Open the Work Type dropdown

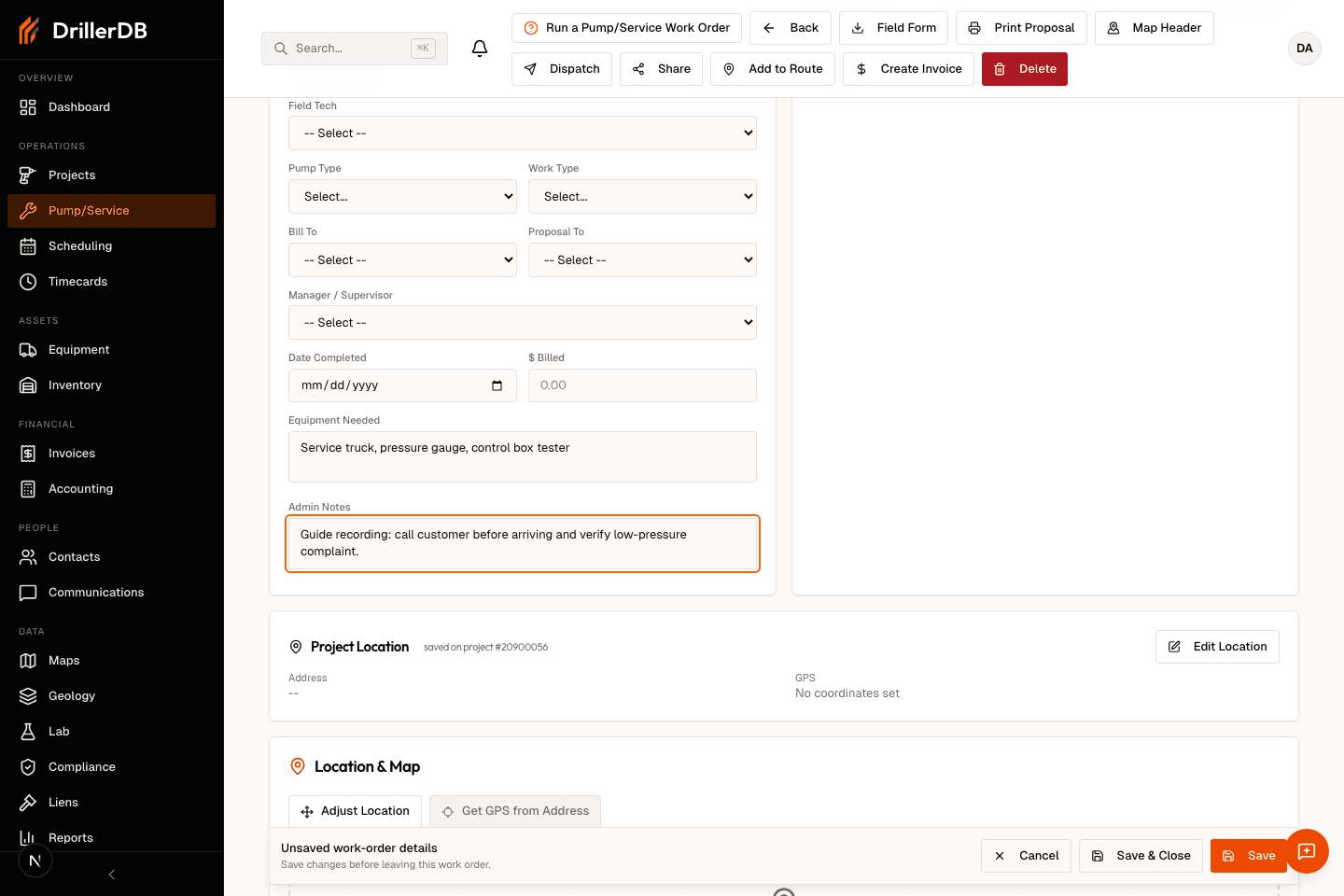(x=642, y=197)
